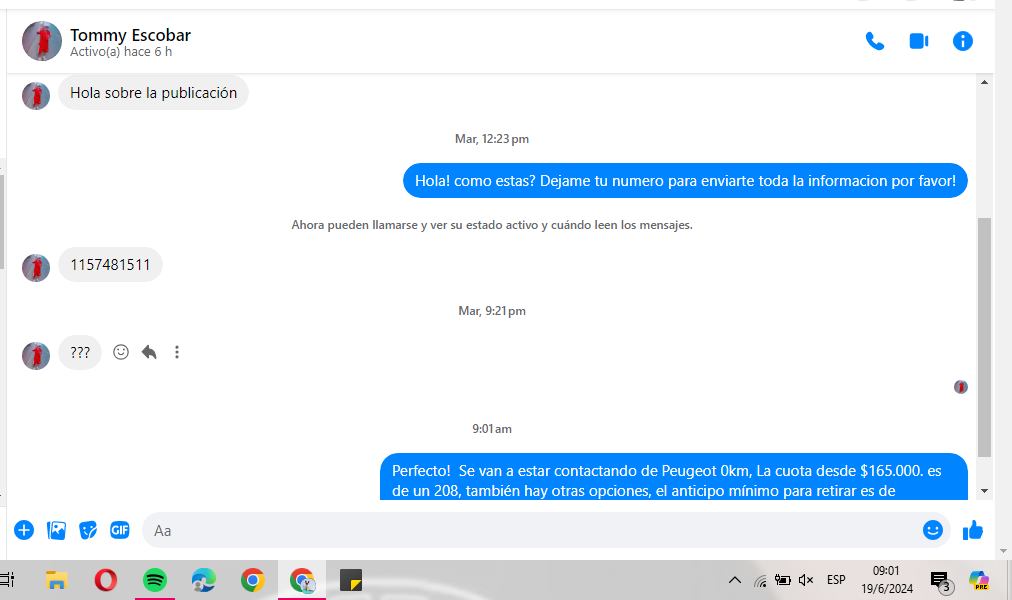Screen dimensions: 1012x600
Task: Open Tommy Escobar's profile picture in header
Action: click(x=42, y=41)
